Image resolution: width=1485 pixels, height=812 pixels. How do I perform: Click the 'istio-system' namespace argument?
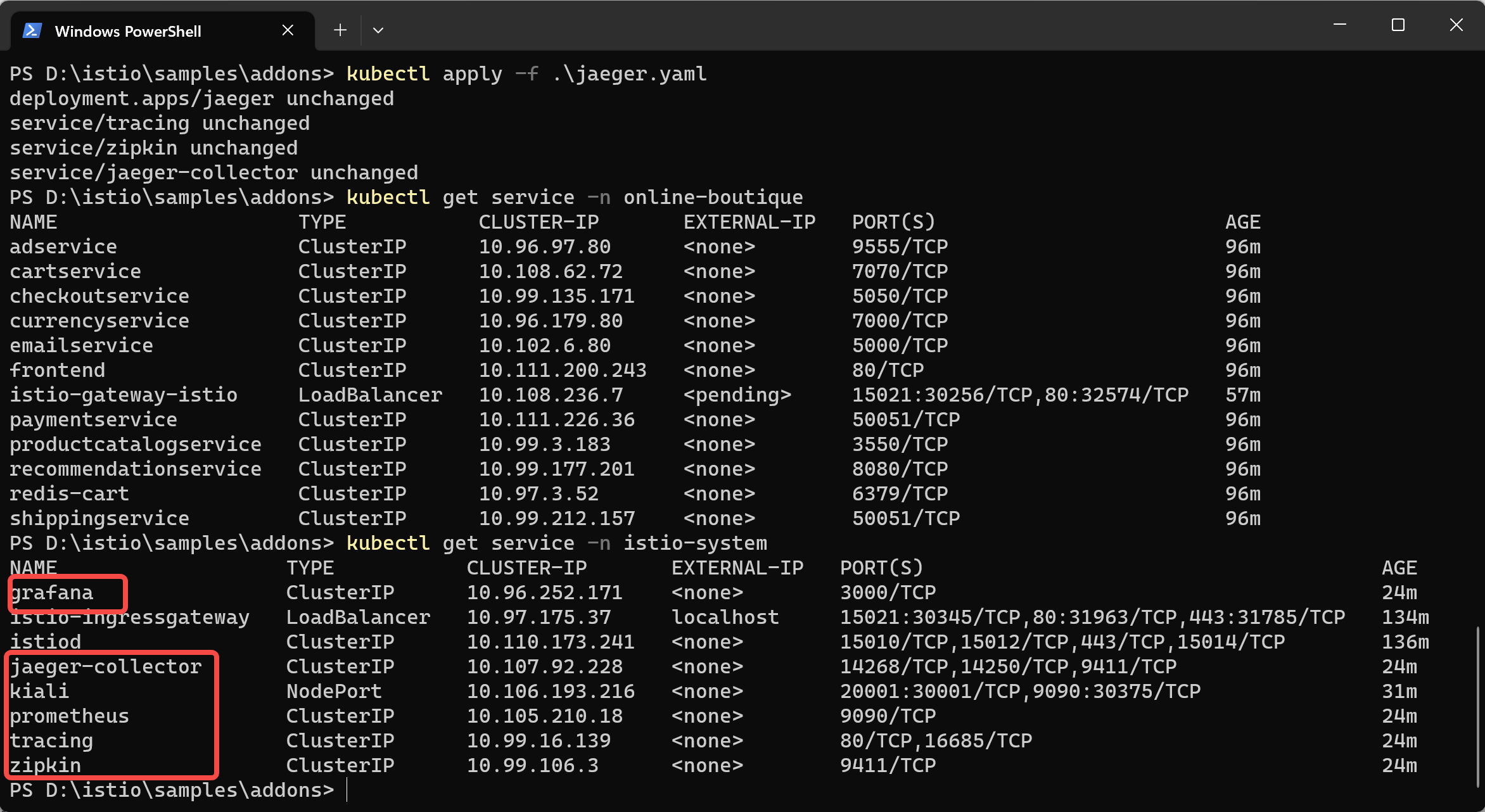point(696,543)
